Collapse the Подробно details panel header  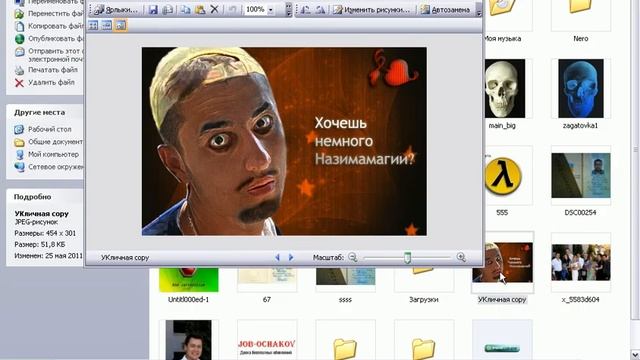point(44,197)
